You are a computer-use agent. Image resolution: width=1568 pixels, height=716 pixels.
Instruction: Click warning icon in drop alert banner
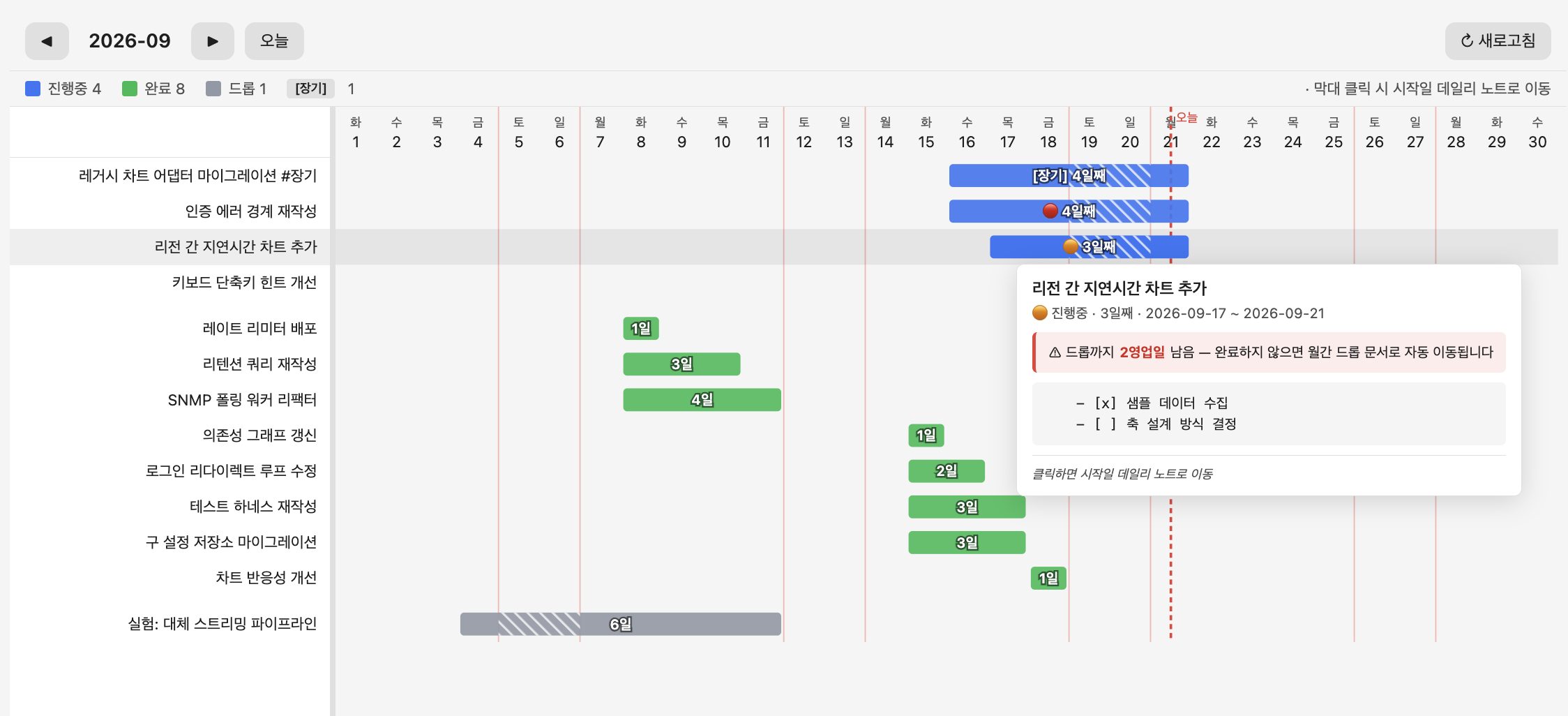tap(1055, 352)
